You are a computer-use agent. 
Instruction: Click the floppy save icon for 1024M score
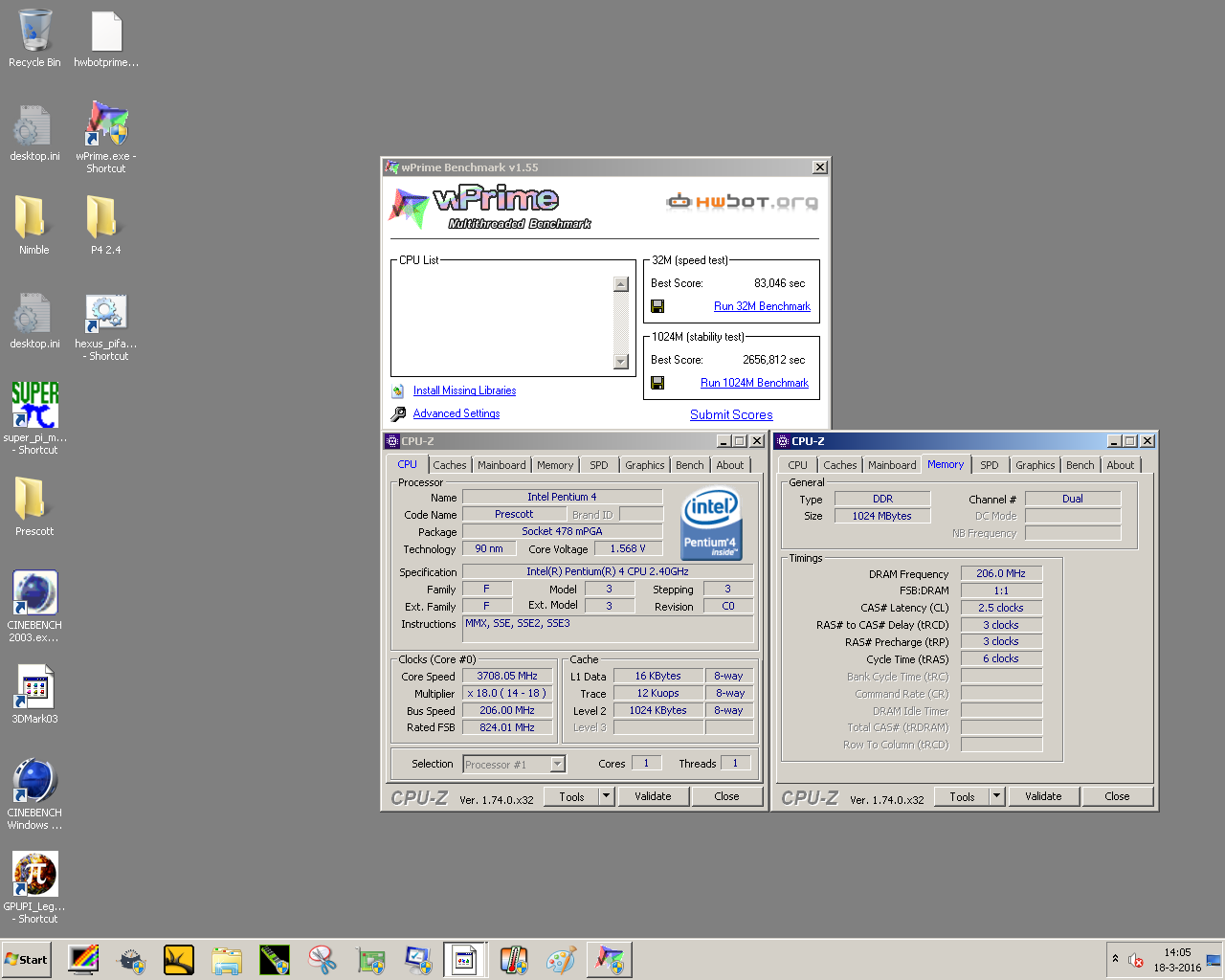pyautogui.click(x=657, y=383)
